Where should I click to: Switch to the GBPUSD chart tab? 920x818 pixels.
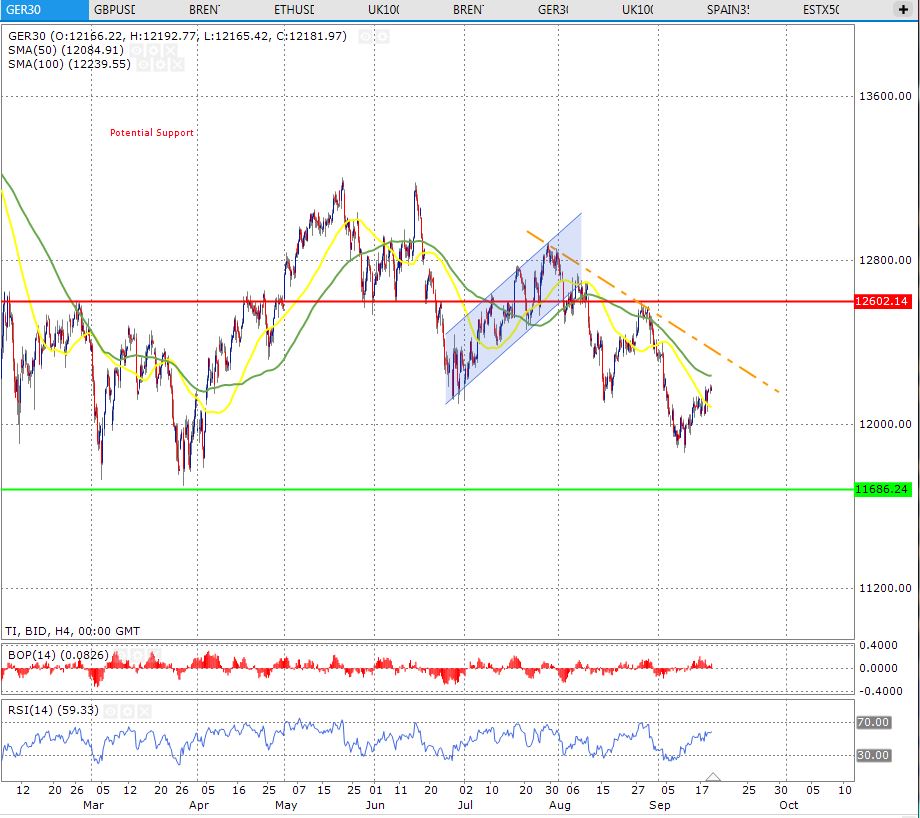(x=114, y=9)
